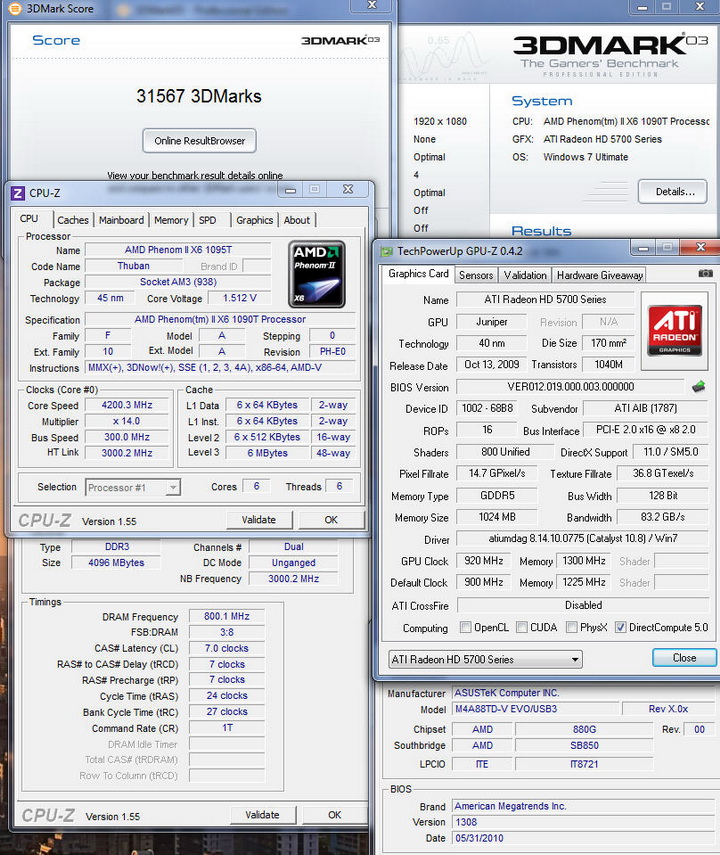Click the Southbridge value SB850
This screenshot has height=855, width=720.
(x=584, y=745)
